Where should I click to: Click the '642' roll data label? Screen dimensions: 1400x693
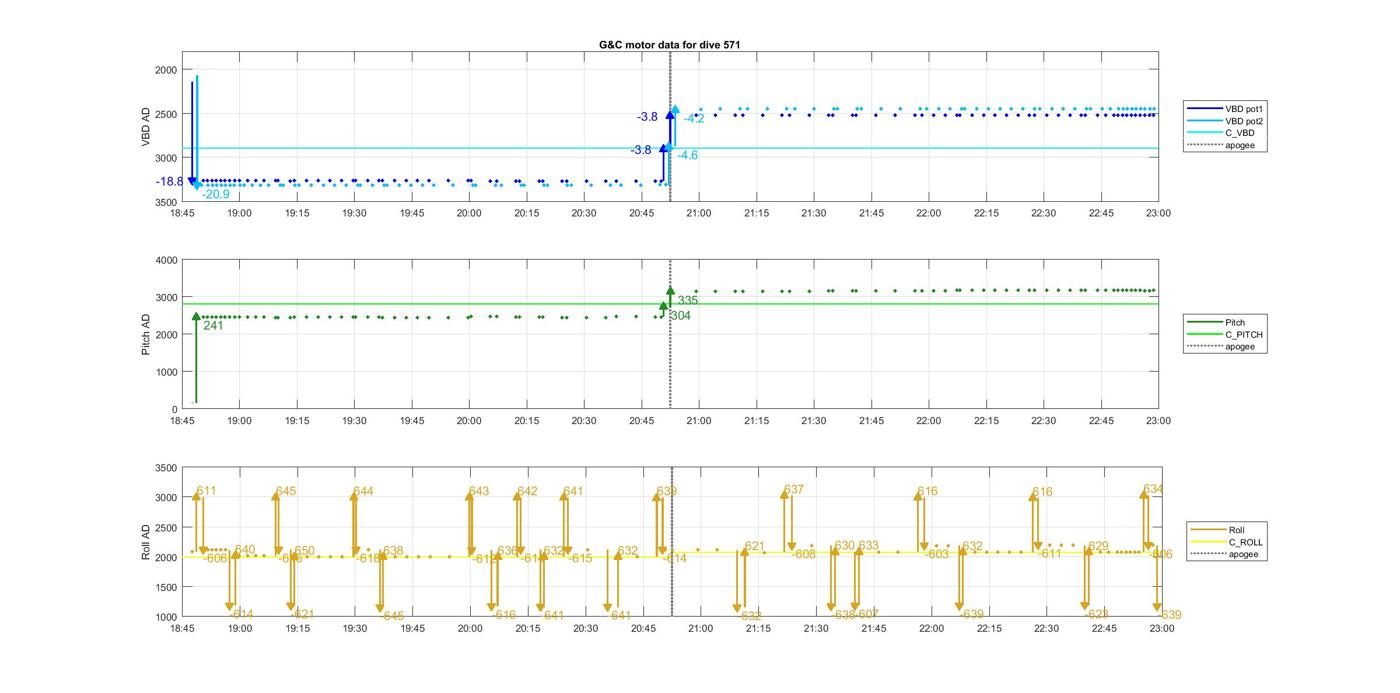(x=527, y=491)
